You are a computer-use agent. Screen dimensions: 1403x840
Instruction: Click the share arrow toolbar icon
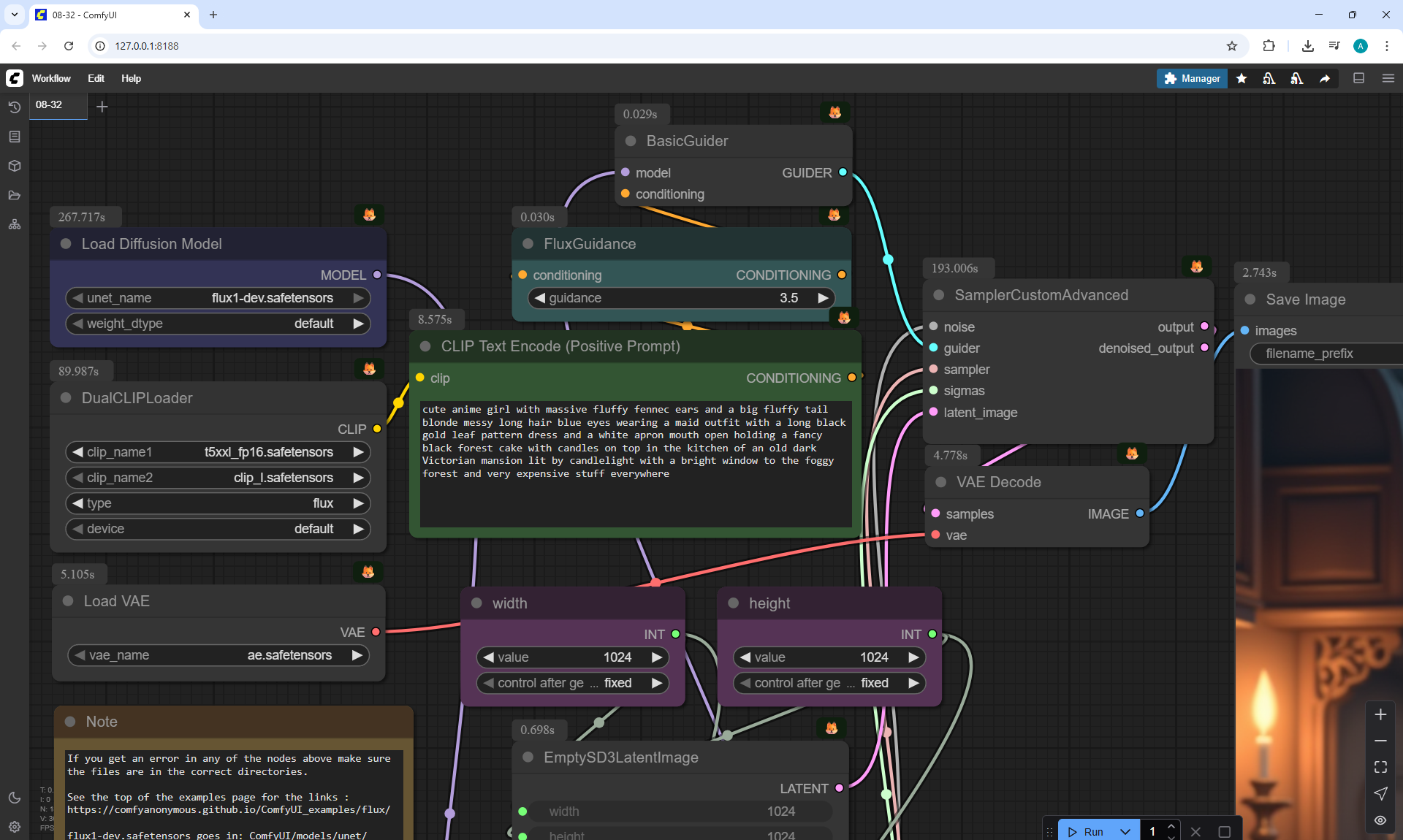[1325, 78]
